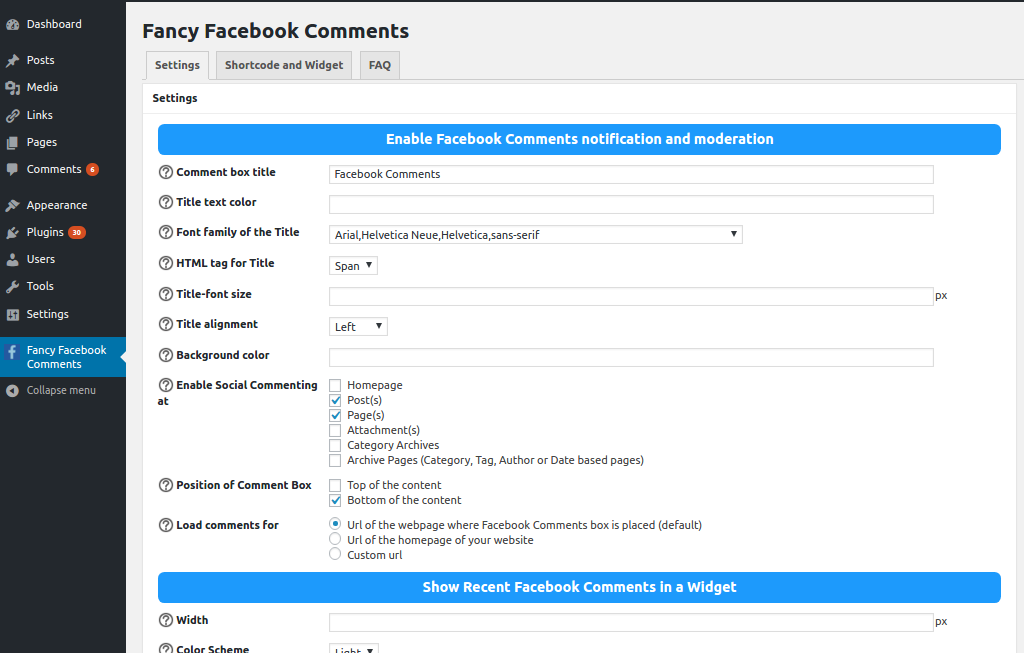Open the Media library icon
This screenshot has width=1024, height=653.
click(x=13, y=88)
